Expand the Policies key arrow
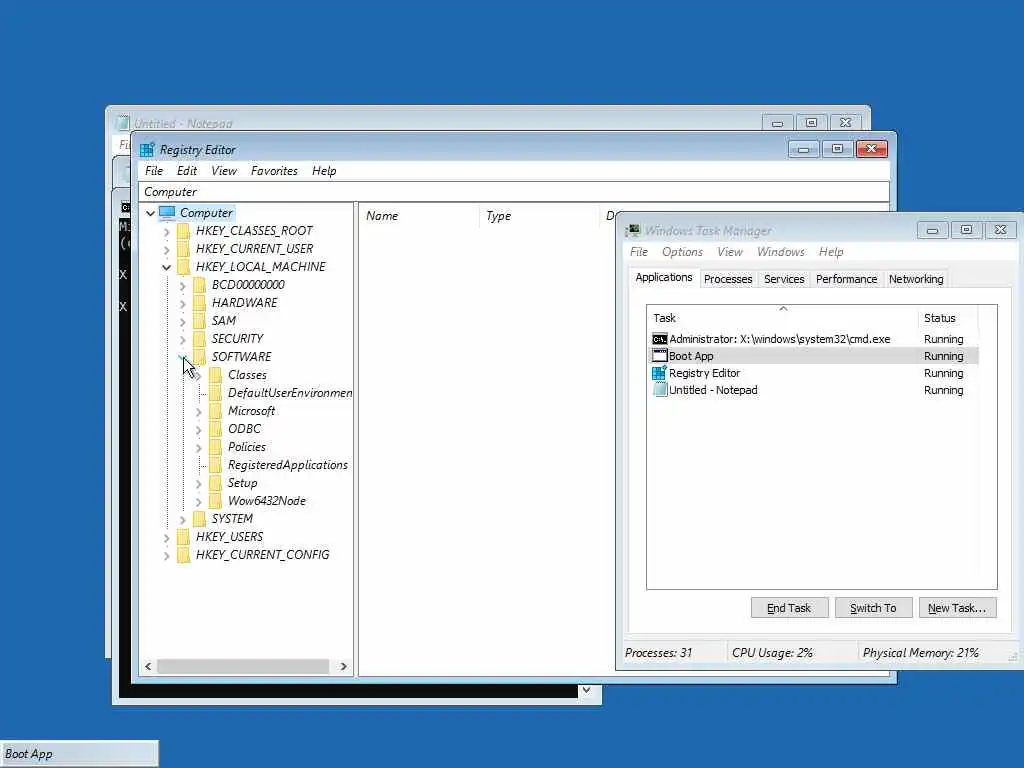Screen dimensions: 1024x768 199,448
